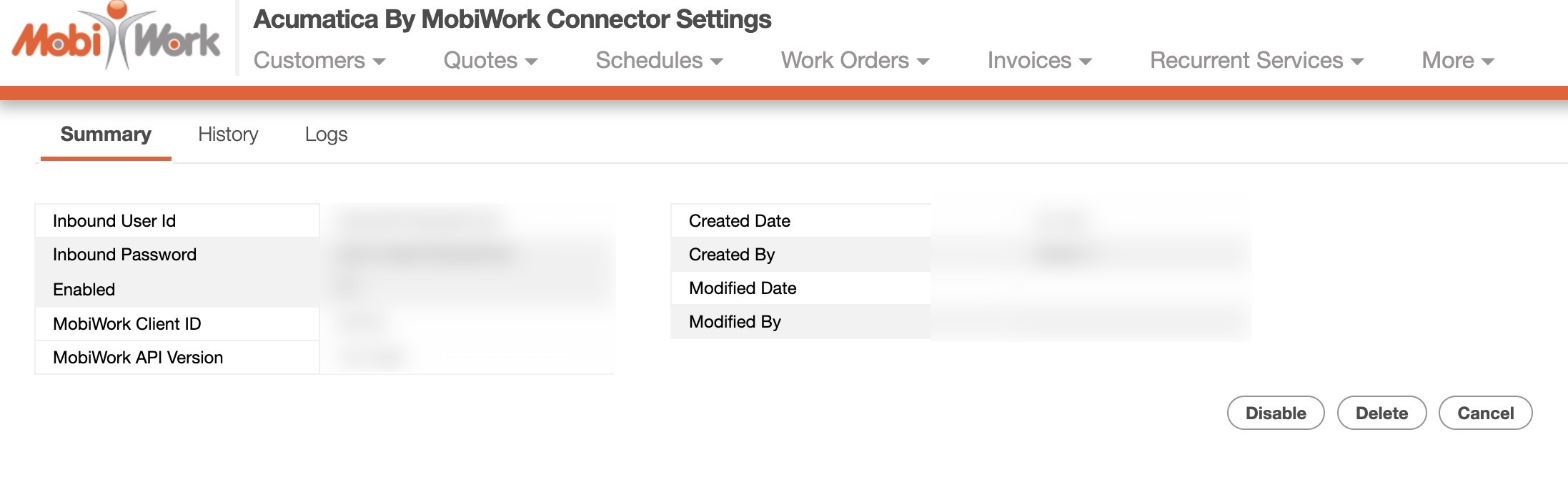The image size is (1568, 485).
Task: Expand the Quotes menu
Action: pos(490,61)
